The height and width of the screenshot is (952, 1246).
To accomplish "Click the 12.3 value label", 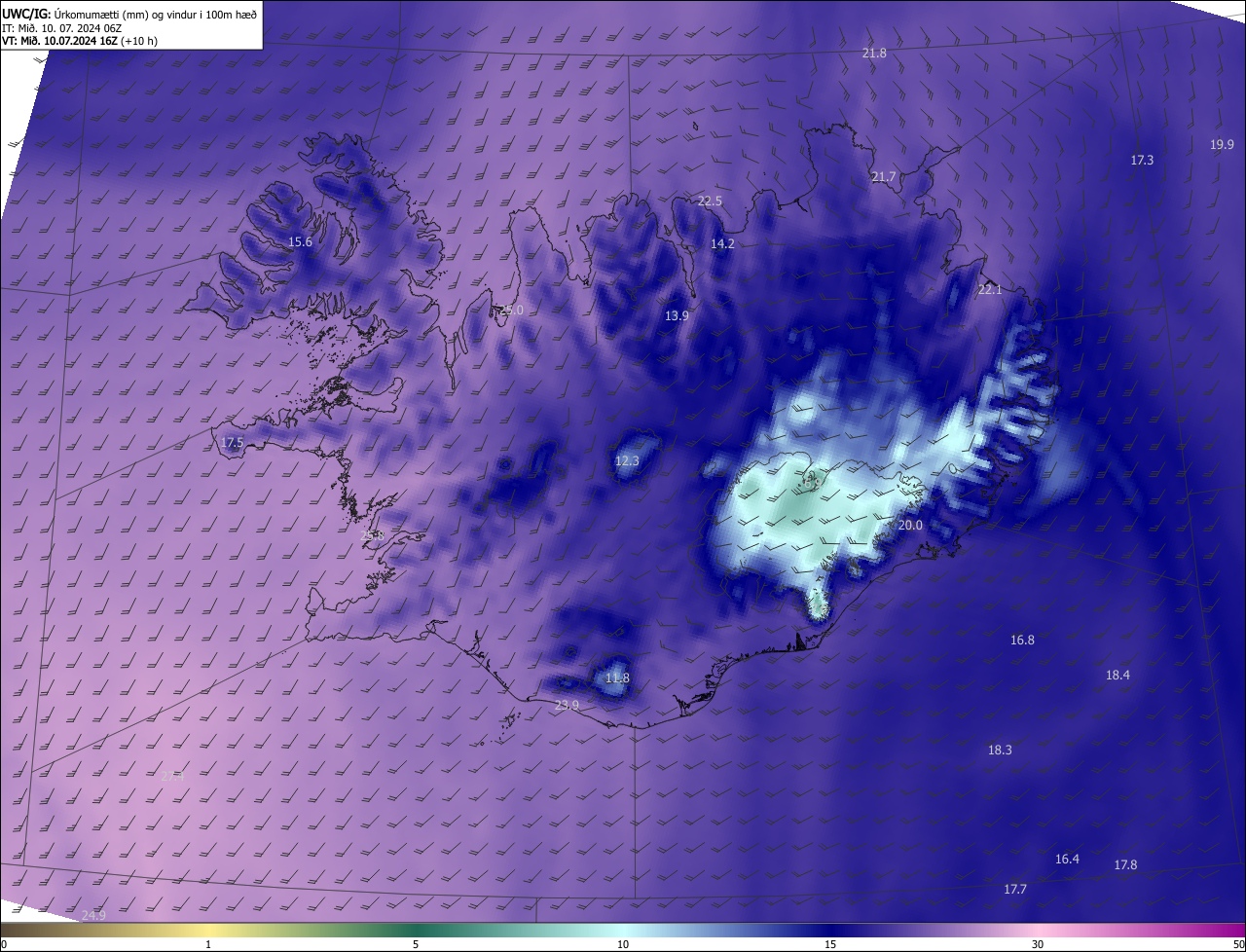I will (x=627, y=460).
